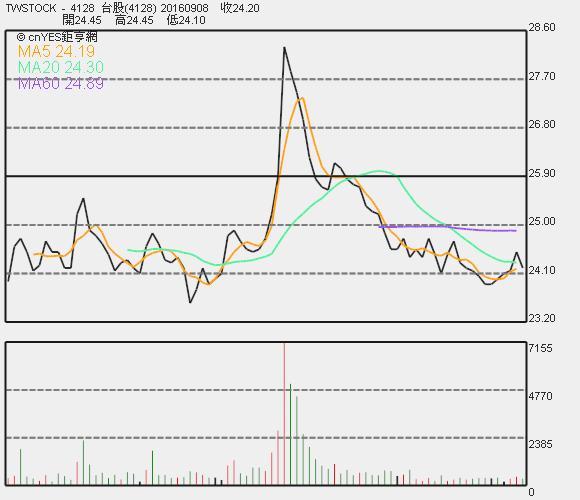Click the opening price 開24.45 text
580x500 pixels.
click(x=82, y=20)
